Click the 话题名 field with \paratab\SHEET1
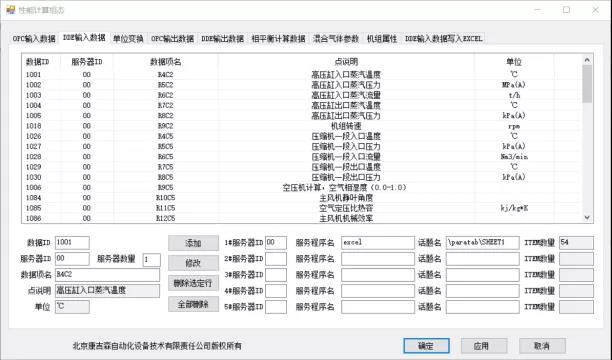 482,242
